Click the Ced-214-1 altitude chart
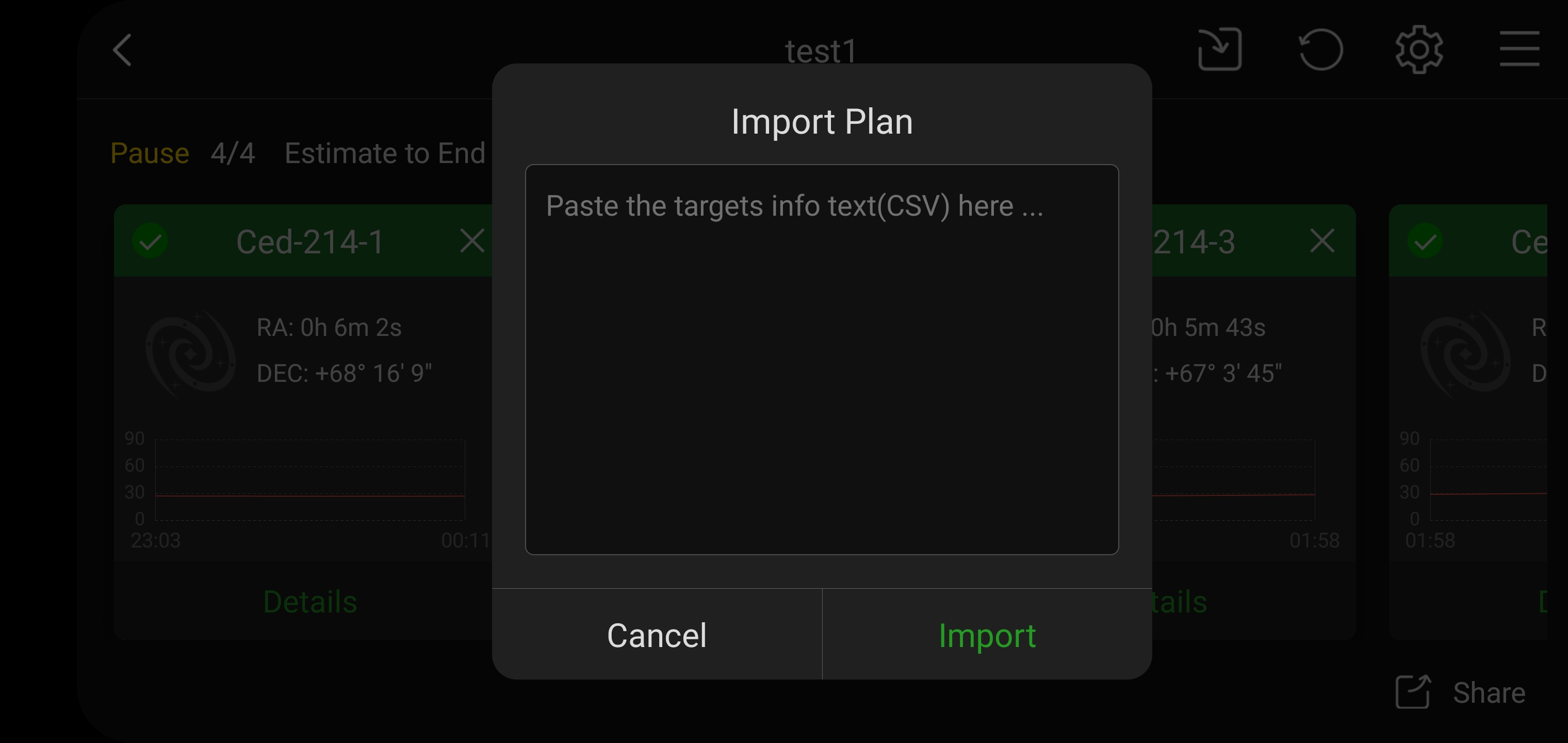The width and height of the screenshot is (1568, 743). (310, 480)
